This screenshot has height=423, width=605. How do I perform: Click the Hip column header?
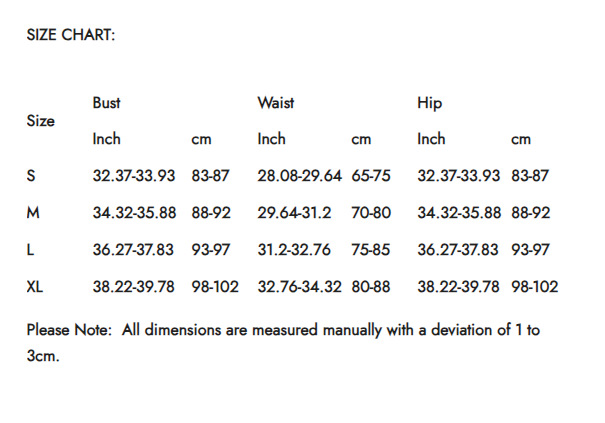click(x=429, y=103)
